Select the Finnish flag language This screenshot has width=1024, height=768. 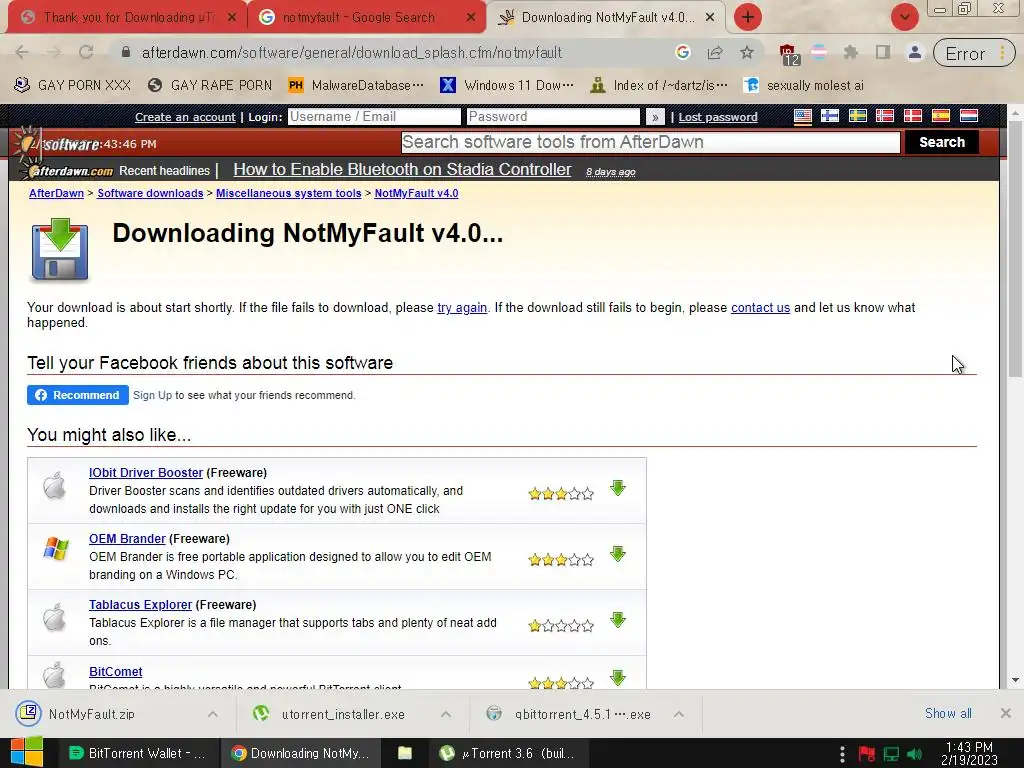829,116
